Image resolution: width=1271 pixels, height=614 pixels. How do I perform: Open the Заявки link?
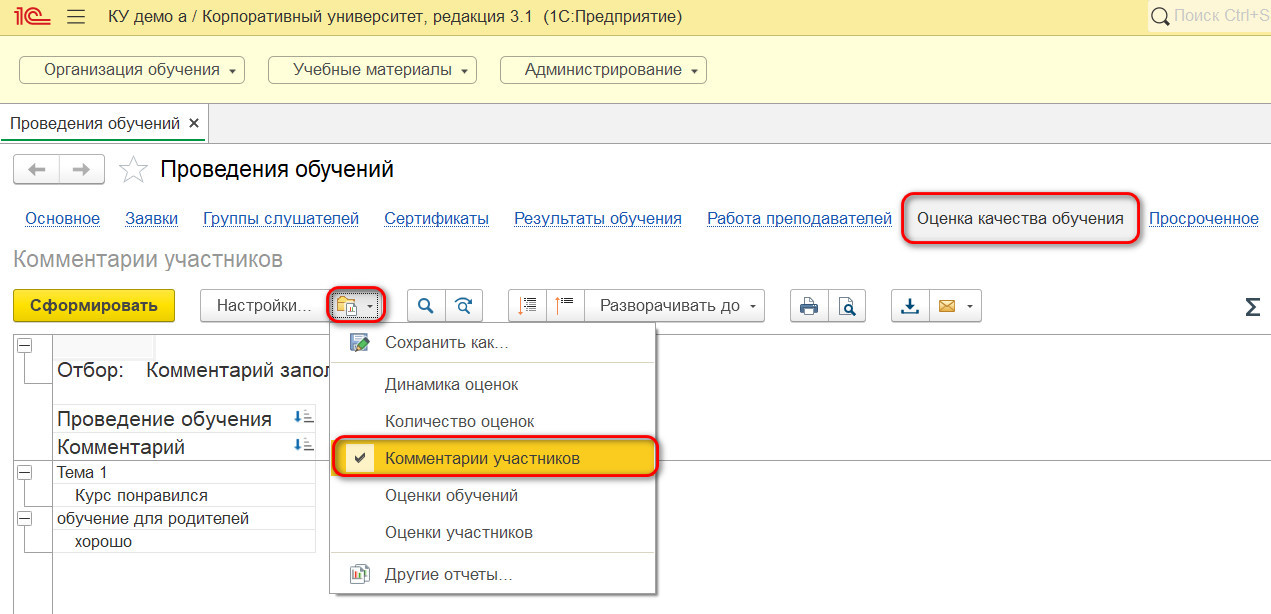(x=152, y=218)
